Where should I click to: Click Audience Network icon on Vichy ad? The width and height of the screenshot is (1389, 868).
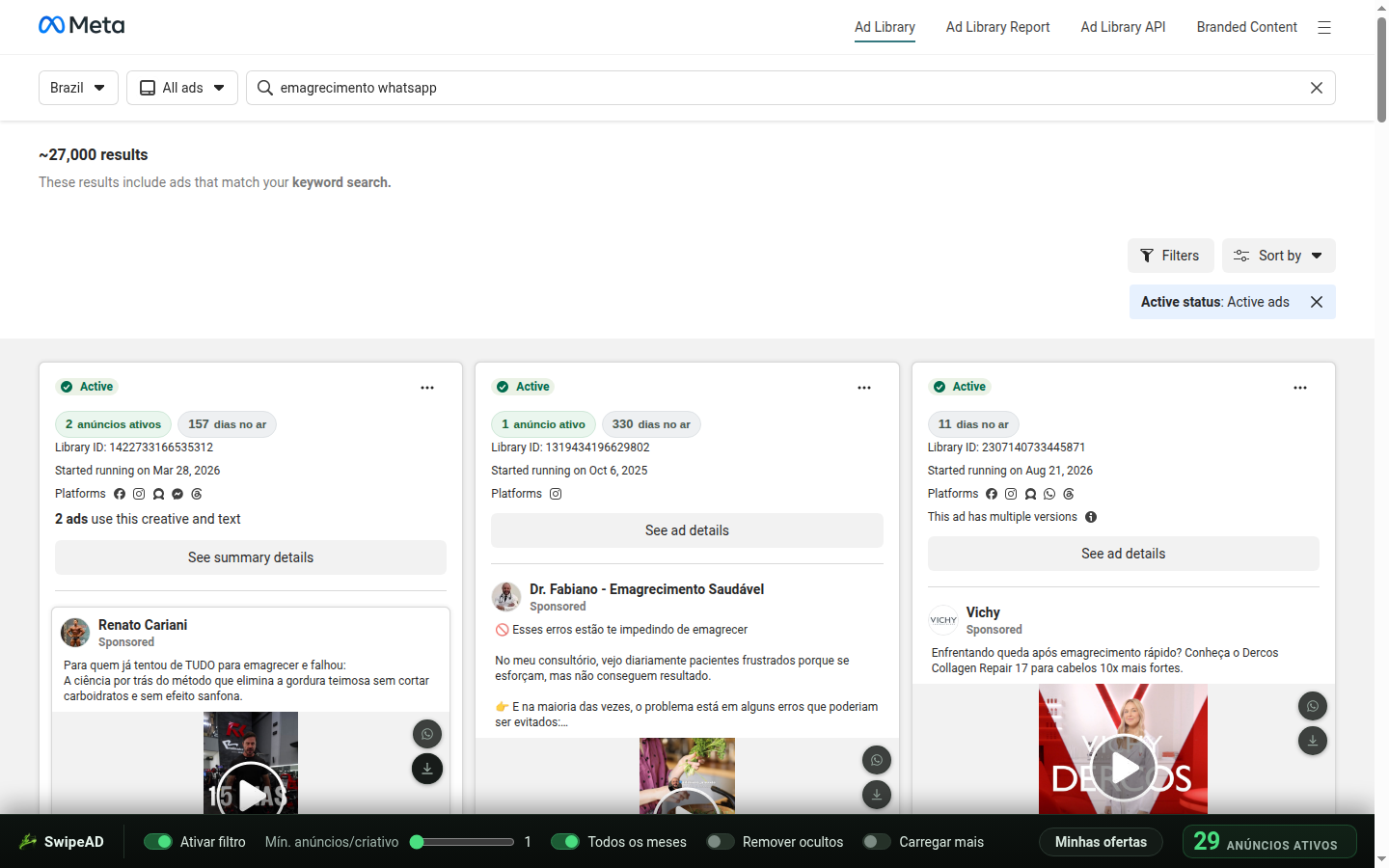1030,494
